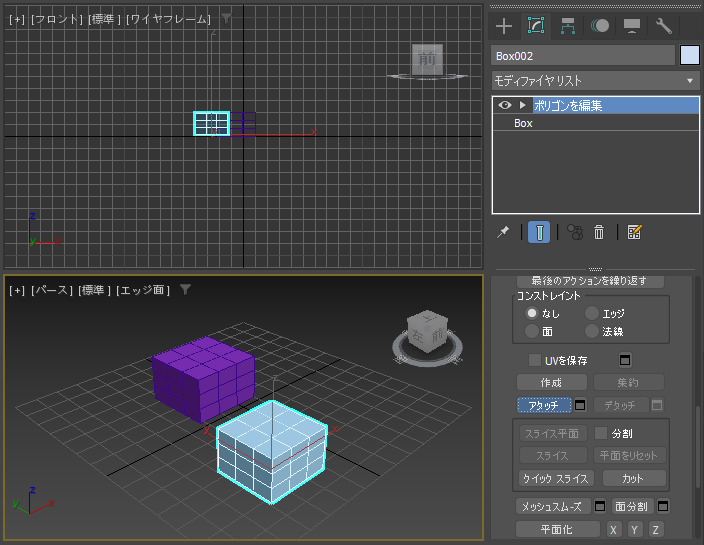Click the 前 face of front ViewCube

coord(427,59)
